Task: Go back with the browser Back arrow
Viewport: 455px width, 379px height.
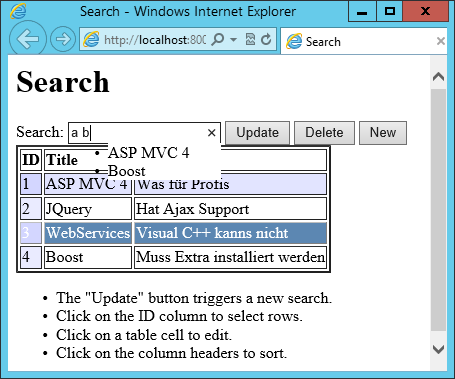Action: [27, 39]
